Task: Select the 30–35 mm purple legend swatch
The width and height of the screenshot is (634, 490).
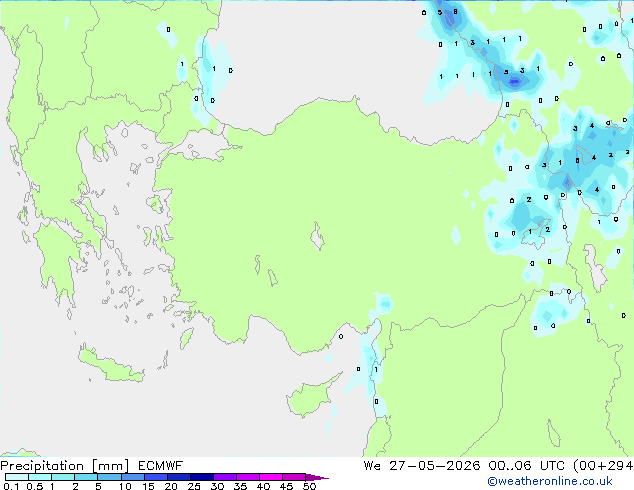Action: [225, 477]
